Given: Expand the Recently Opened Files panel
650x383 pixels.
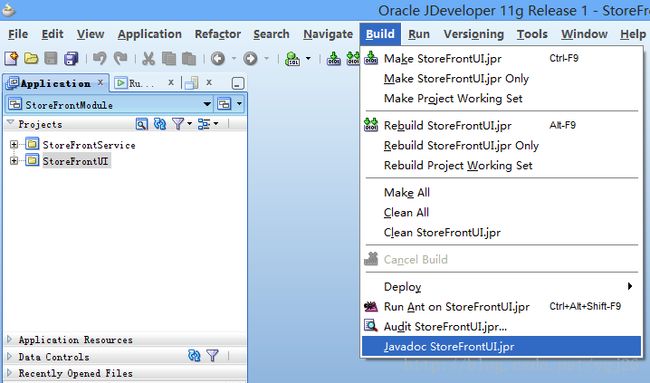Looking at the screenshot, I should click(x=10, y=373).
